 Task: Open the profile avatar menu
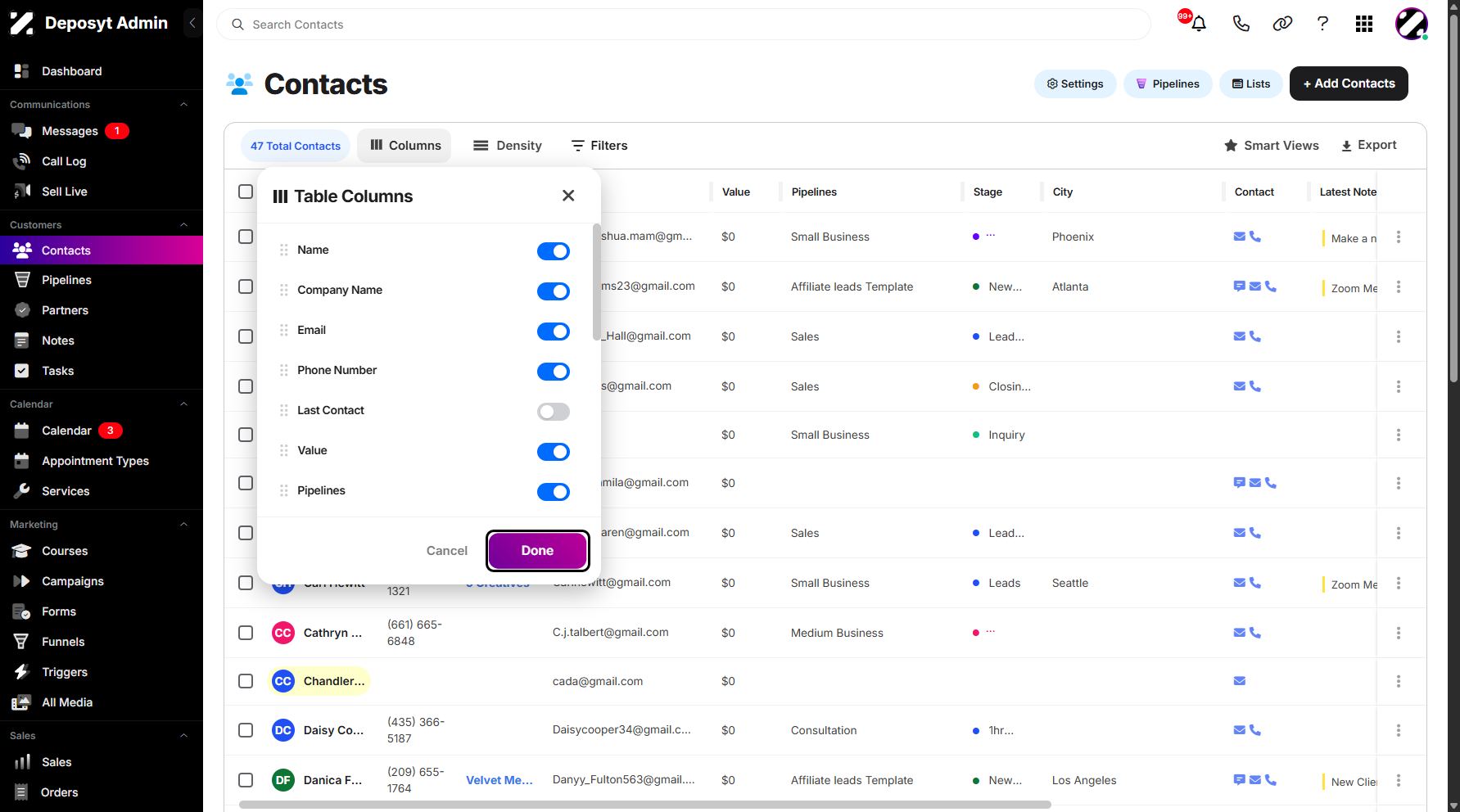click(x=1412, y=24)
